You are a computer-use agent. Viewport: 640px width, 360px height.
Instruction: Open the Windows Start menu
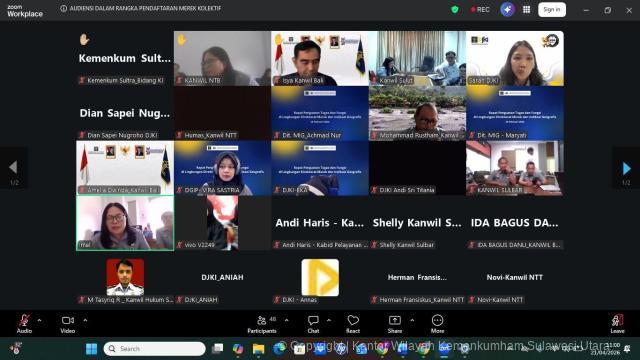tap(91, 349)
